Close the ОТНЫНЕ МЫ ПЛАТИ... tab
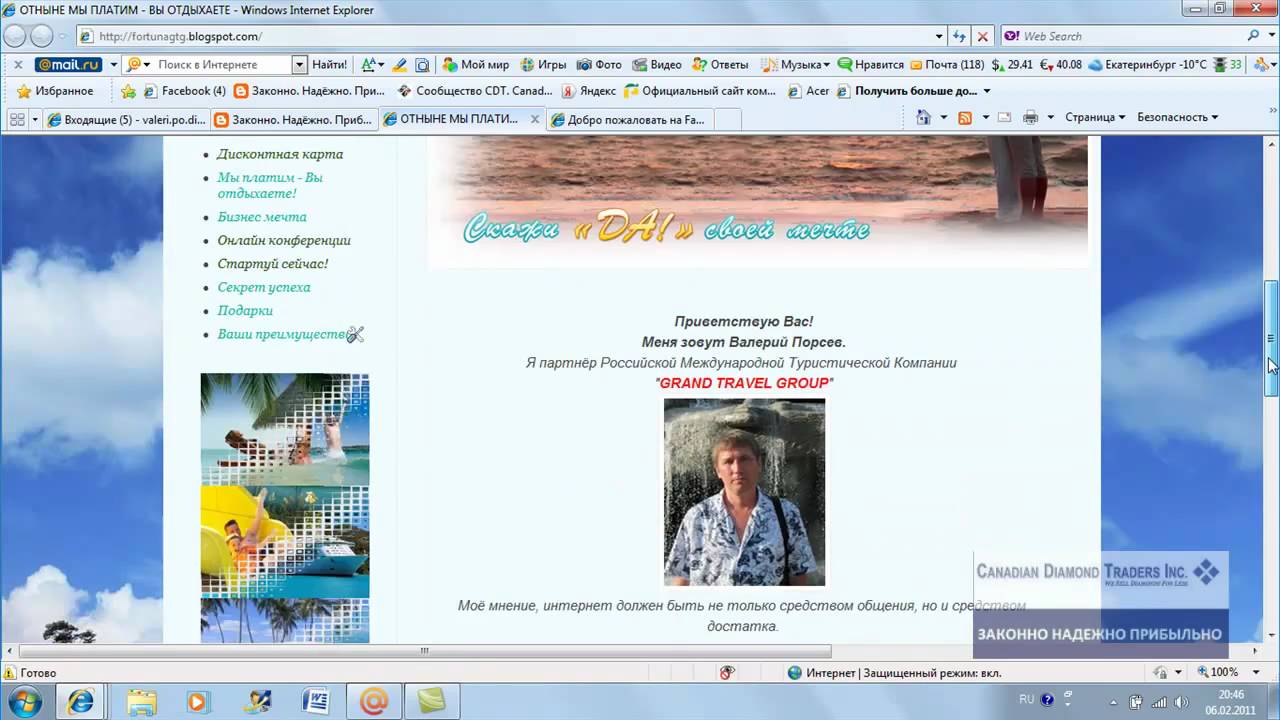The width and height of the screenshot is (1280, 720). click(x=535, y=119)
